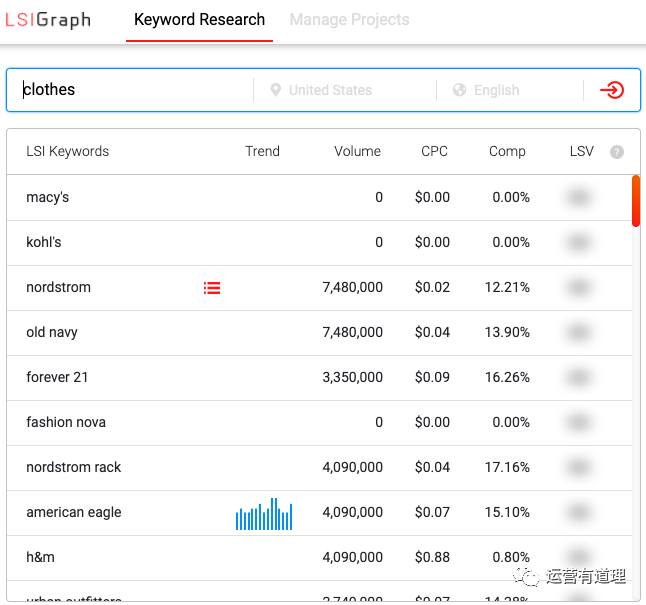Focus the keyword search field containing clothes
This screenshot has width=646, height=605.
[135, 90]
